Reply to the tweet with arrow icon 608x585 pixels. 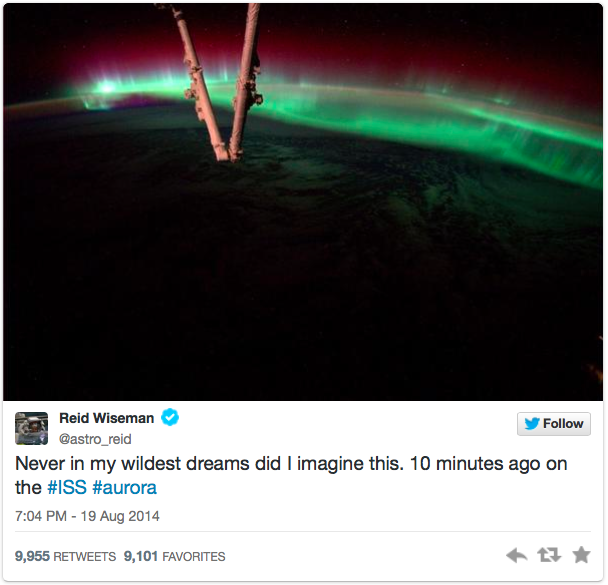[x=516, y=556]
